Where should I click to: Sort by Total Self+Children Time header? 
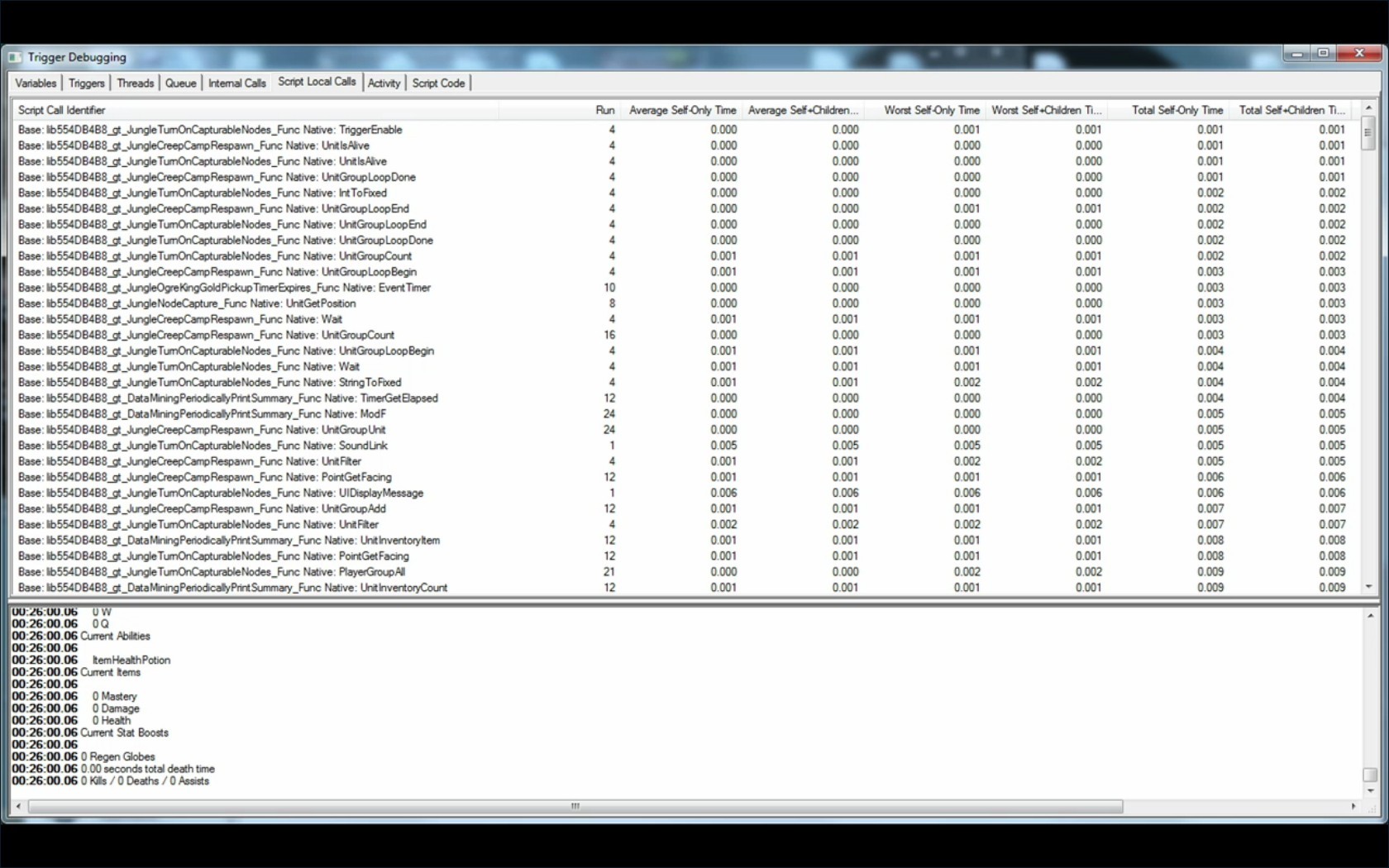(x=1291, y=110)
